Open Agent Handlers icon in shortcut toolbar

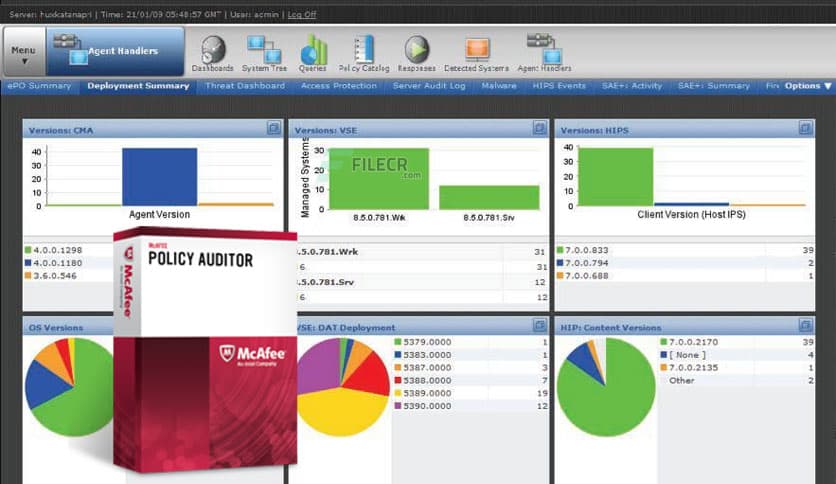click(544, 53)
